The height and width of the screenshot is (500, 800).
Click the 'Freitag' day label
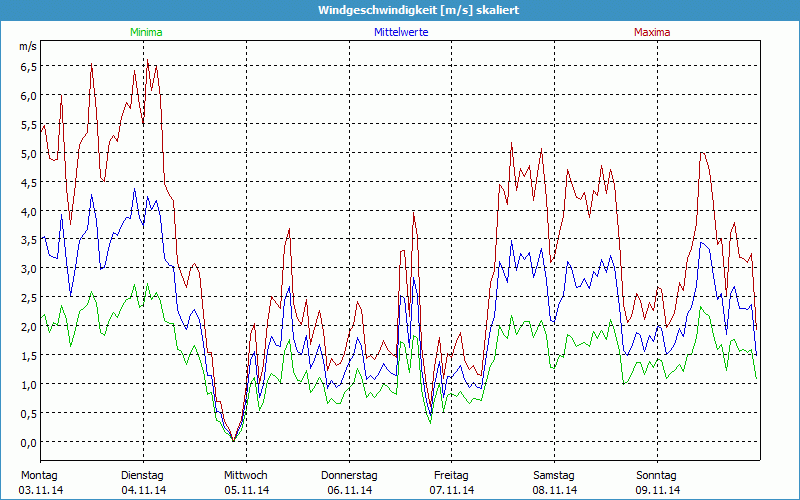[x=452, y=476]
